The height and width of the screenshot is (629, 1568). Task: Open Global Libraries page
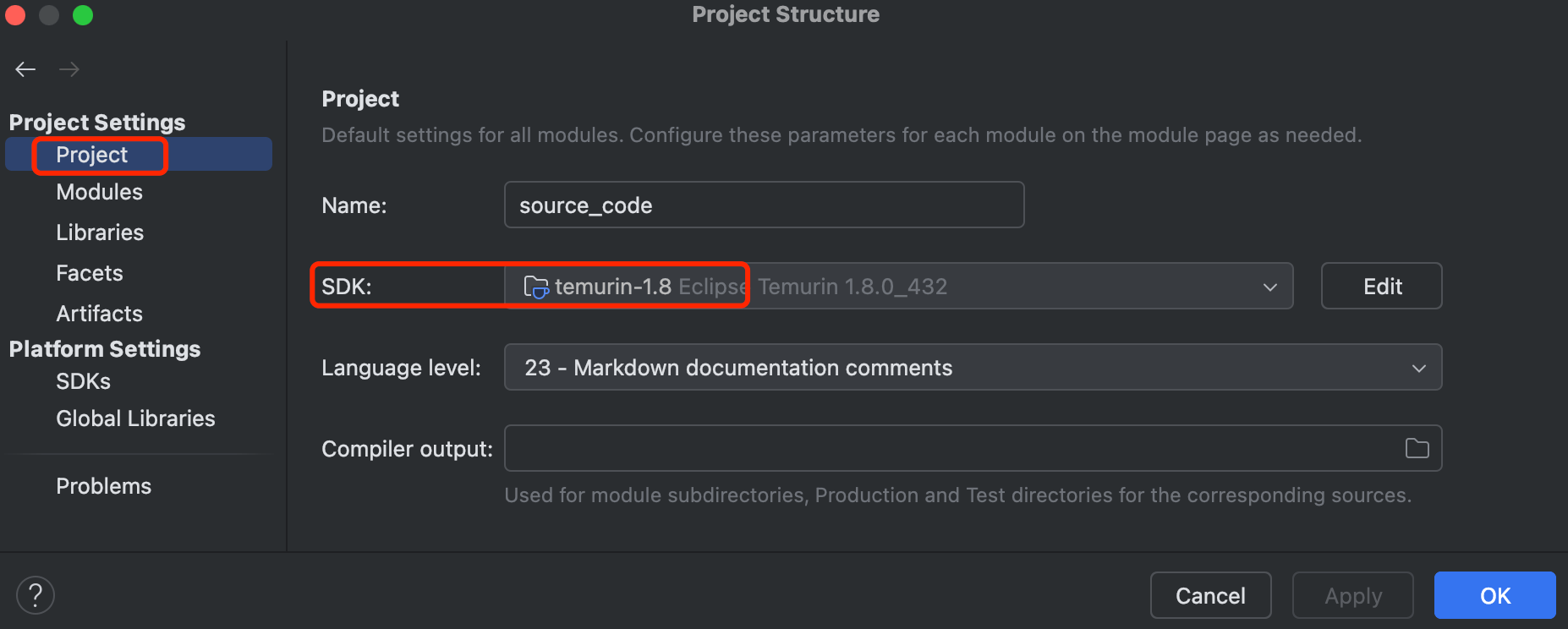click(135, 418)
